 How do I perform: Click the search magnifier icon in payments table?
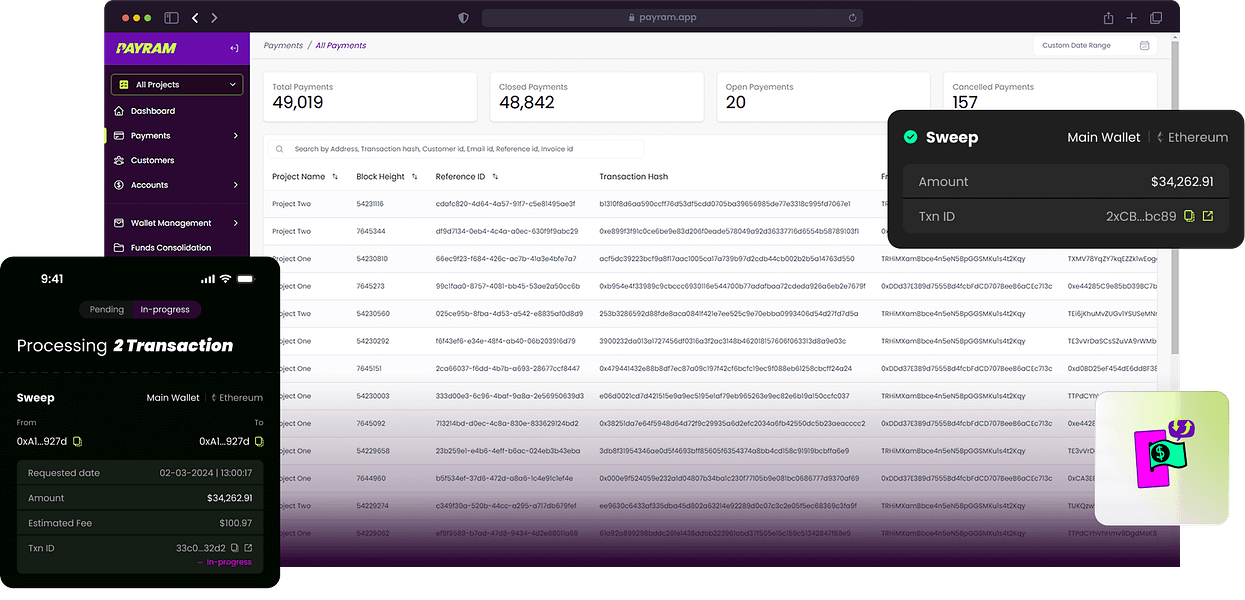point(280,149)
